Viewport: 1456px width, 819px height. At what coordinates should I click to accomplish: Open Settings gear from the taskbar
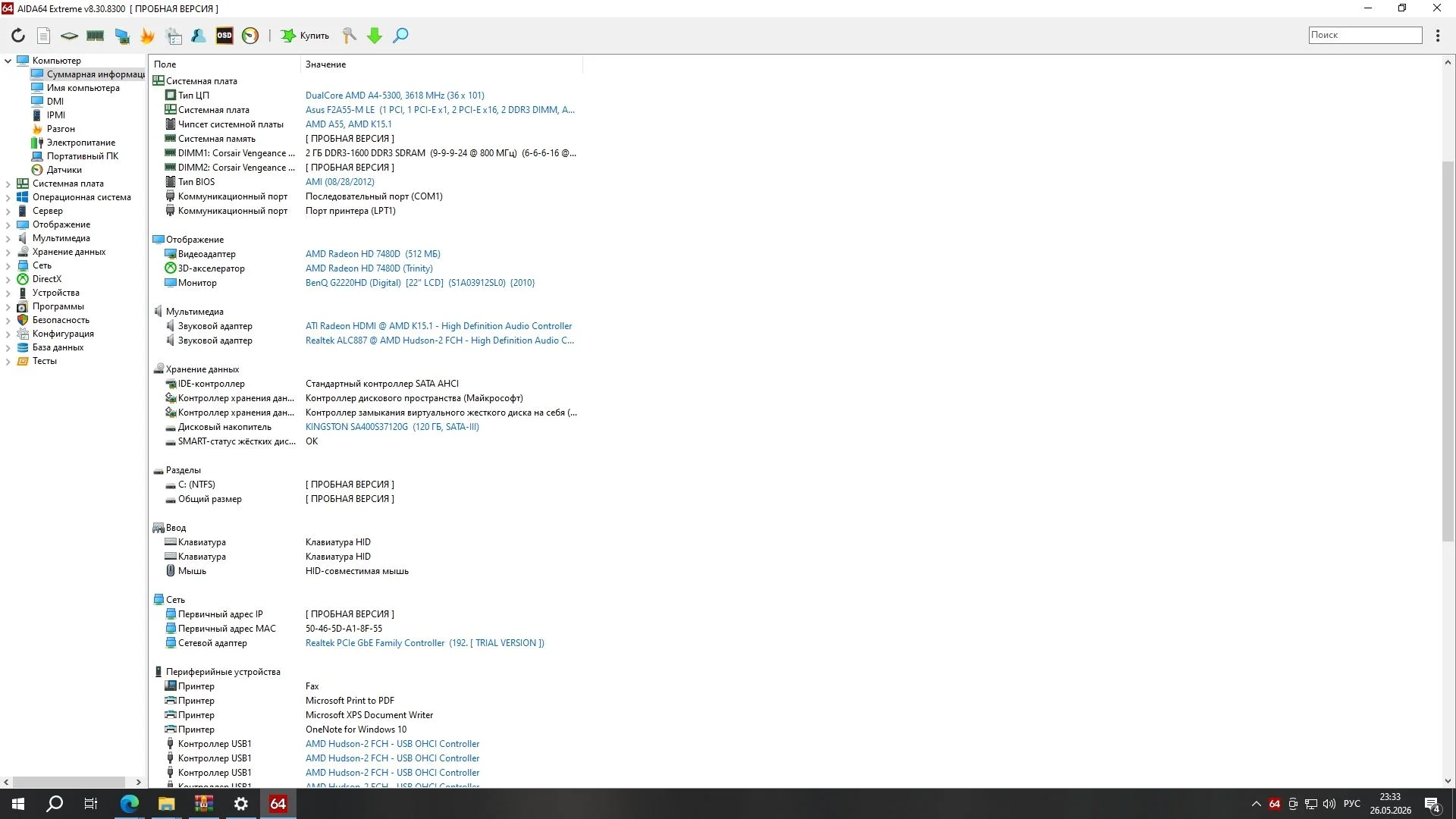coord(240,804)
